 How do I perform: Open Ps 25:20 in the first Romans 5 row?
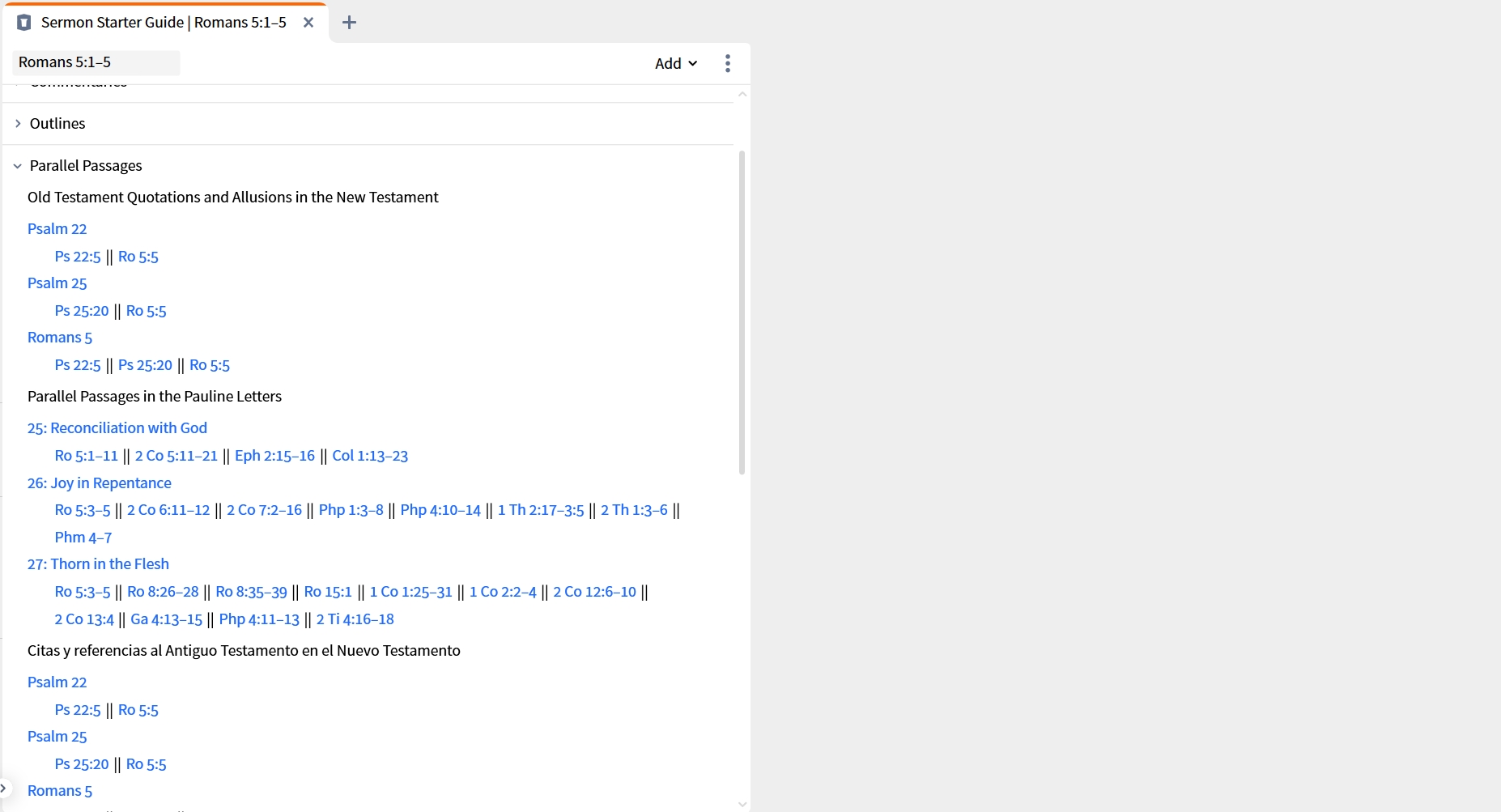145,365
